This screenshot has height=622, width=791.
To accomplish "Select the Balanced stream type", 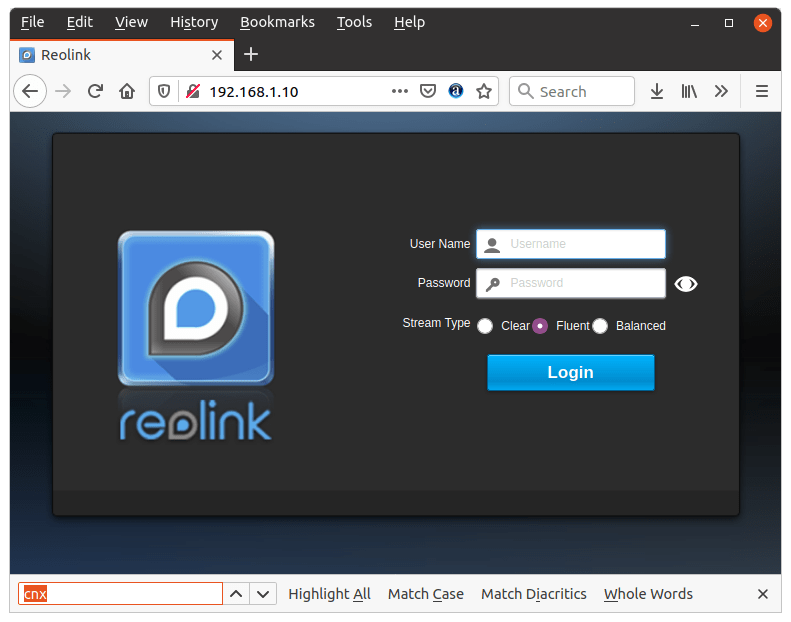I will 600,326.
